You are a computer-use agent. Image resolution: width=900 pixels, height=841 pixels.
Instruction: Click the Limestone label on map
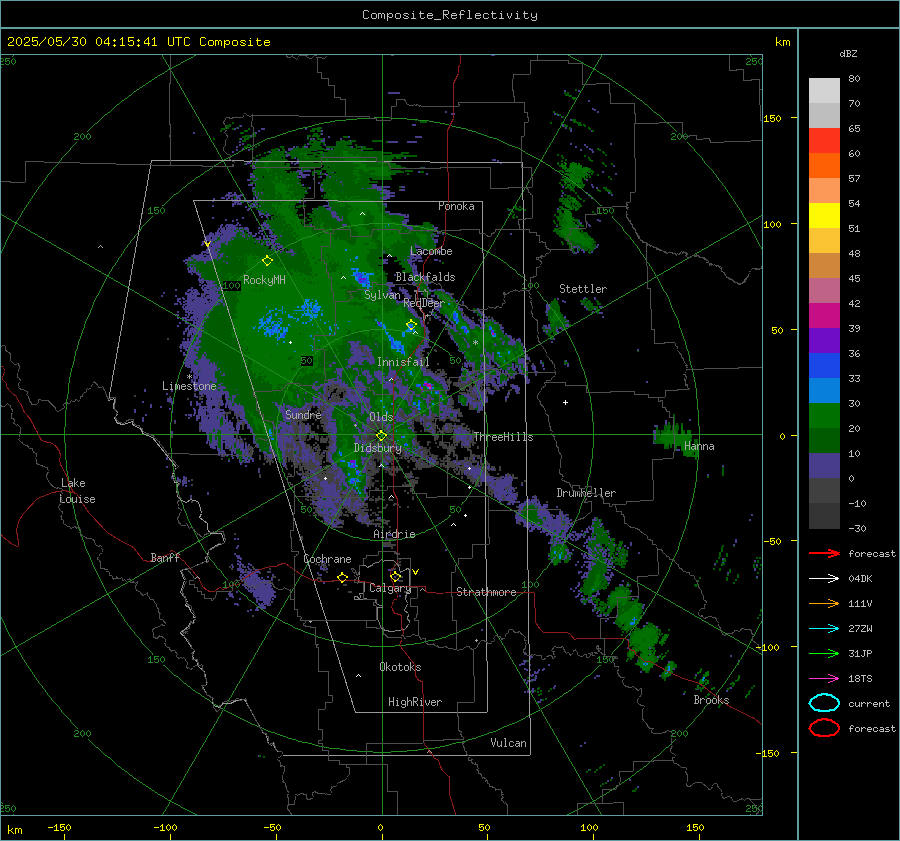click(189, 386)
